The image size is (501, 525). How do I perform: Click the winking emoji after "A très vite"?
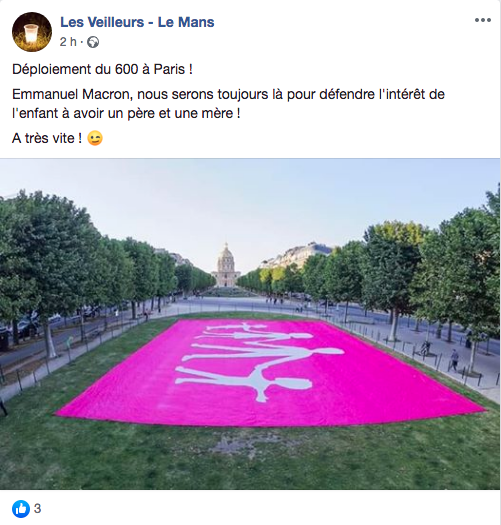click(95, 138)
